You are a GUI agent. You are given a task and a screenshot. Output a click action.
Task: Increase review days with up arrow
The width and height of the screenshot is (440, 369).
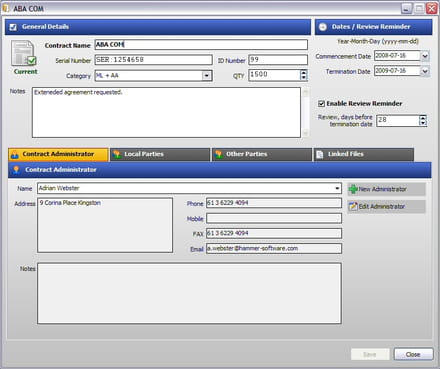[423, 118]
